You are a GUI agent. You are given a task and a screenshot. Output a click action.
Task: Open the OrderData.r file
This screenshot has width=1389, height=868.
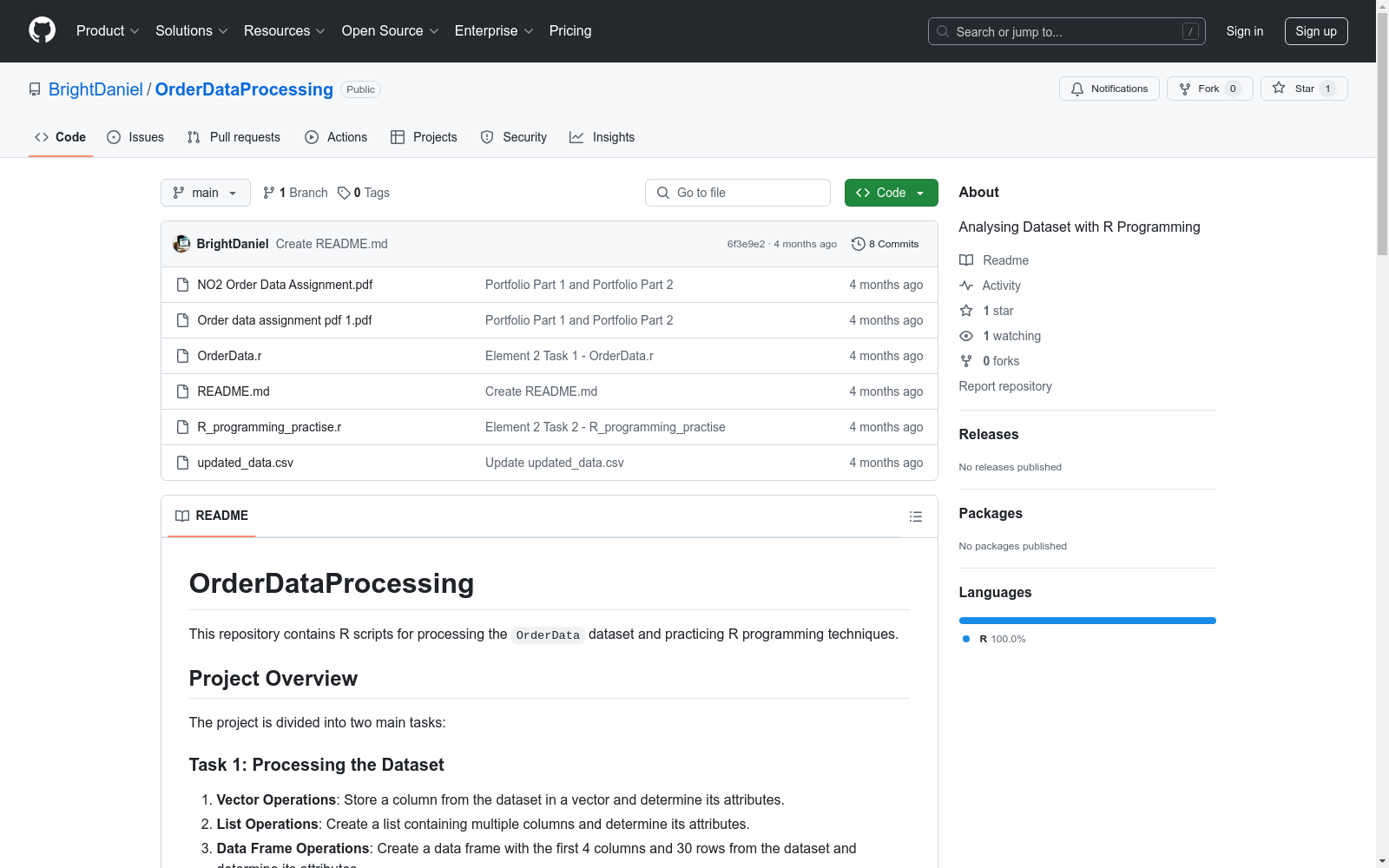pyautogui.click(x=229, y=356)
